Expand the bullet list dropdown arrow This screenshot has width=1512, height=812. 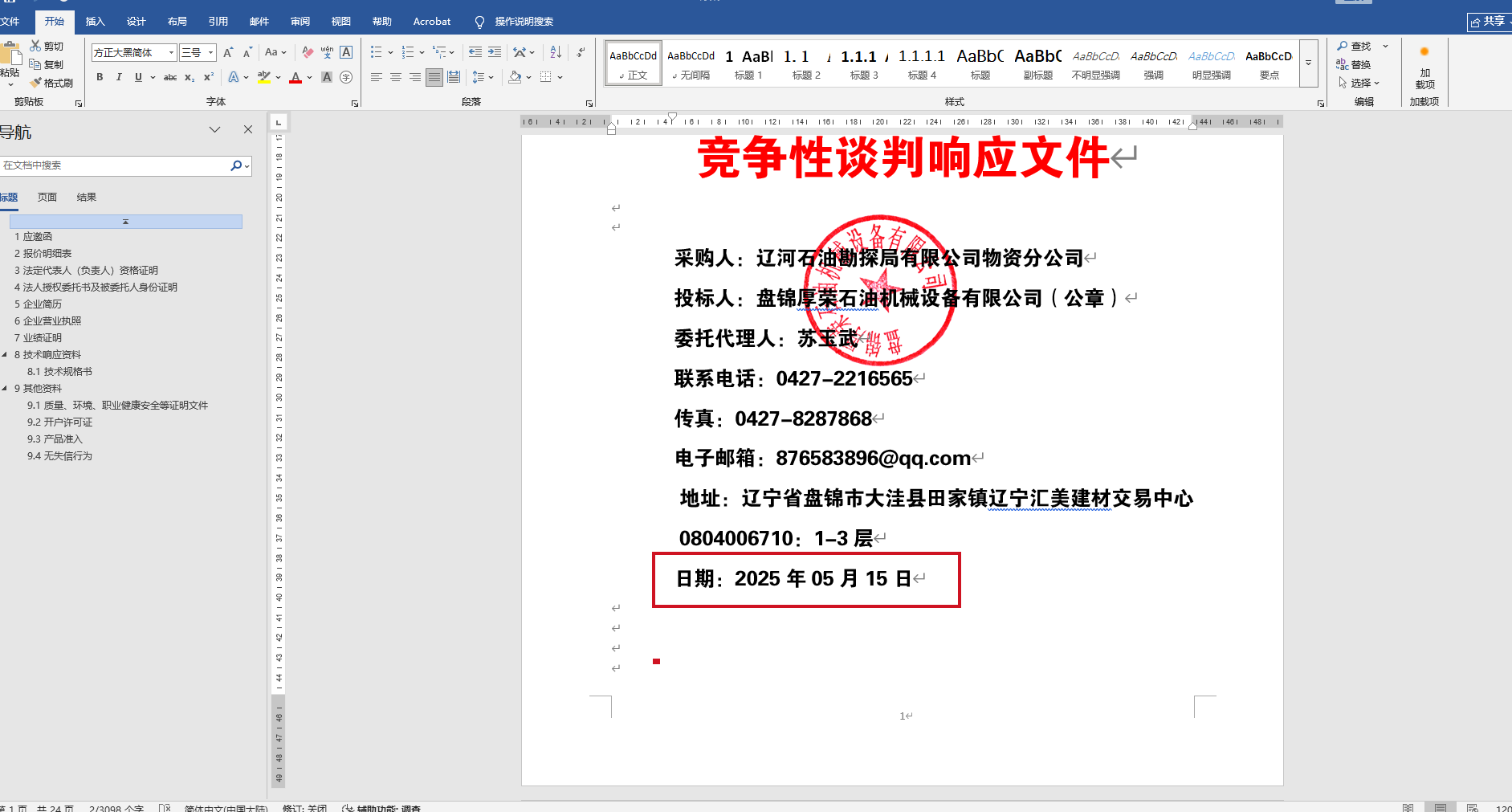tap(390, 53)
